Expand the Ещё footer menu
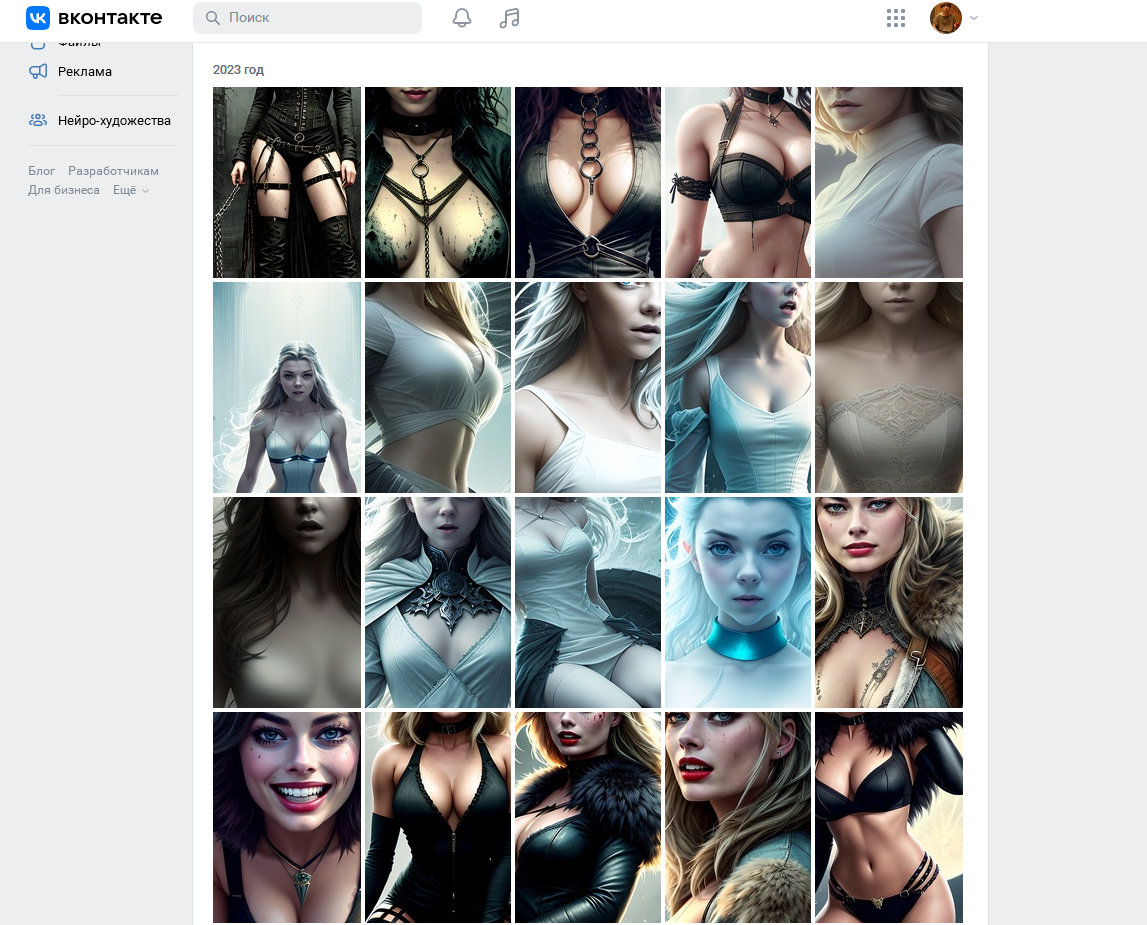 131,190
